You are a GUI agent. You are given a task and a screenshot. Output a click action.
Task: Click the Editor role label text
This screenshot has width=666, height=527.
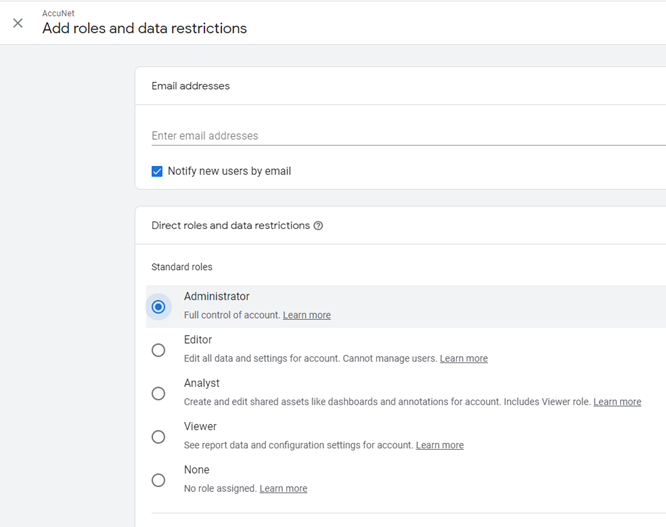tap(198, 340)
